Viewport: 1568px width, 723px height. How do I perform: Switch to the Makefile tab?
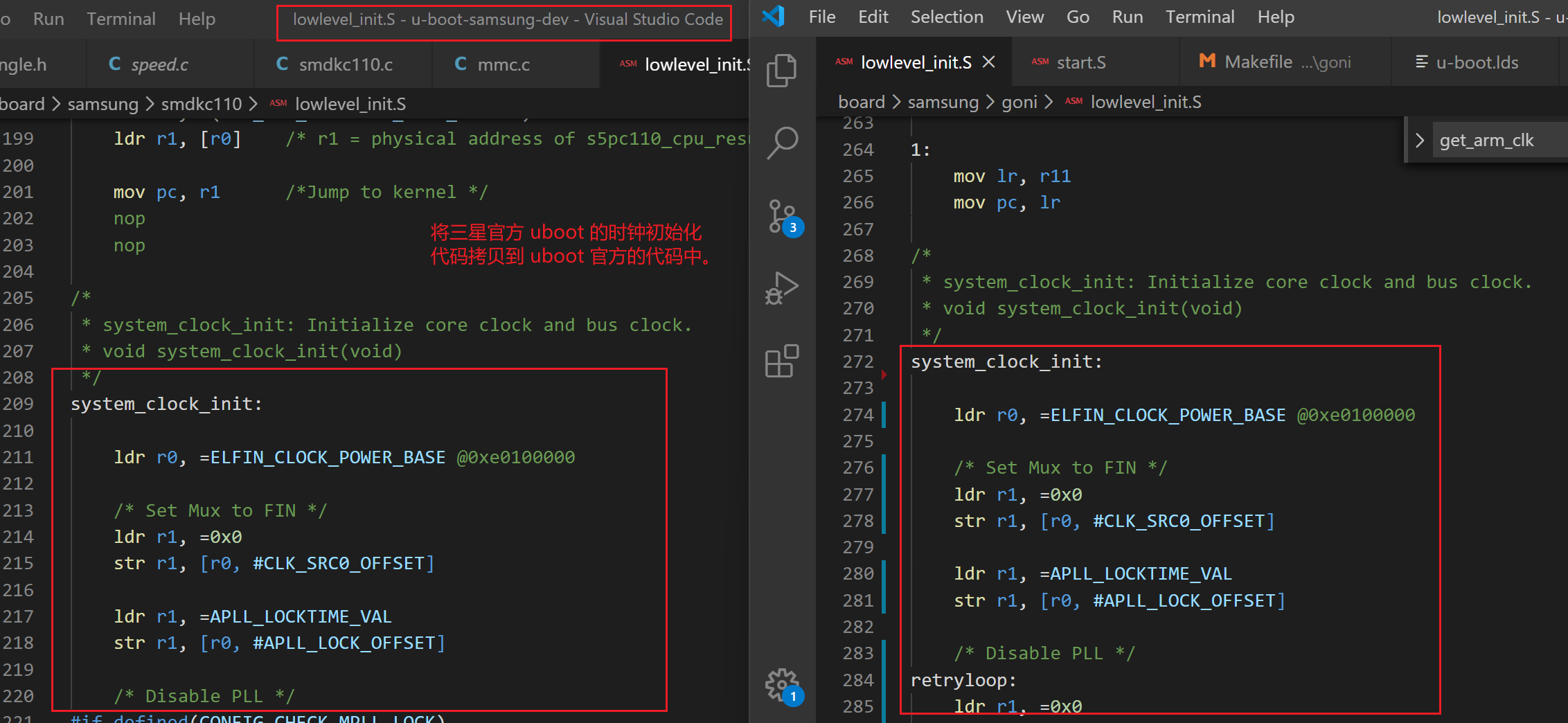pyautogui.click(x=1257, y=61)
